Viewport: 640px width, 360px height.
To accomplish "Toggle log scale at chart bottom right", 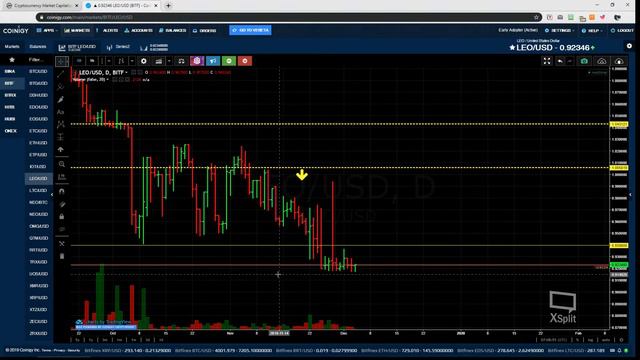I will (590, 340).
